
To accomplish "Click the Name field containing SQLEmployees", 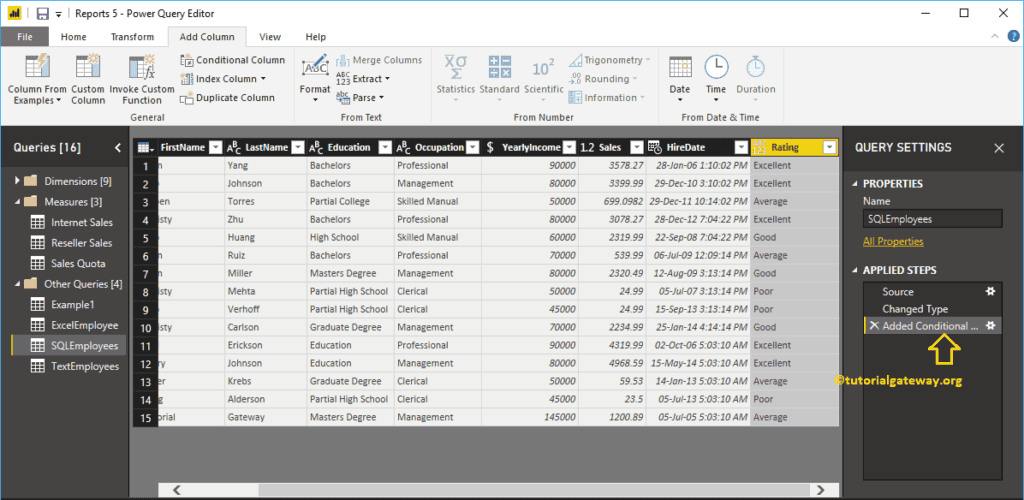I will 932,219.
